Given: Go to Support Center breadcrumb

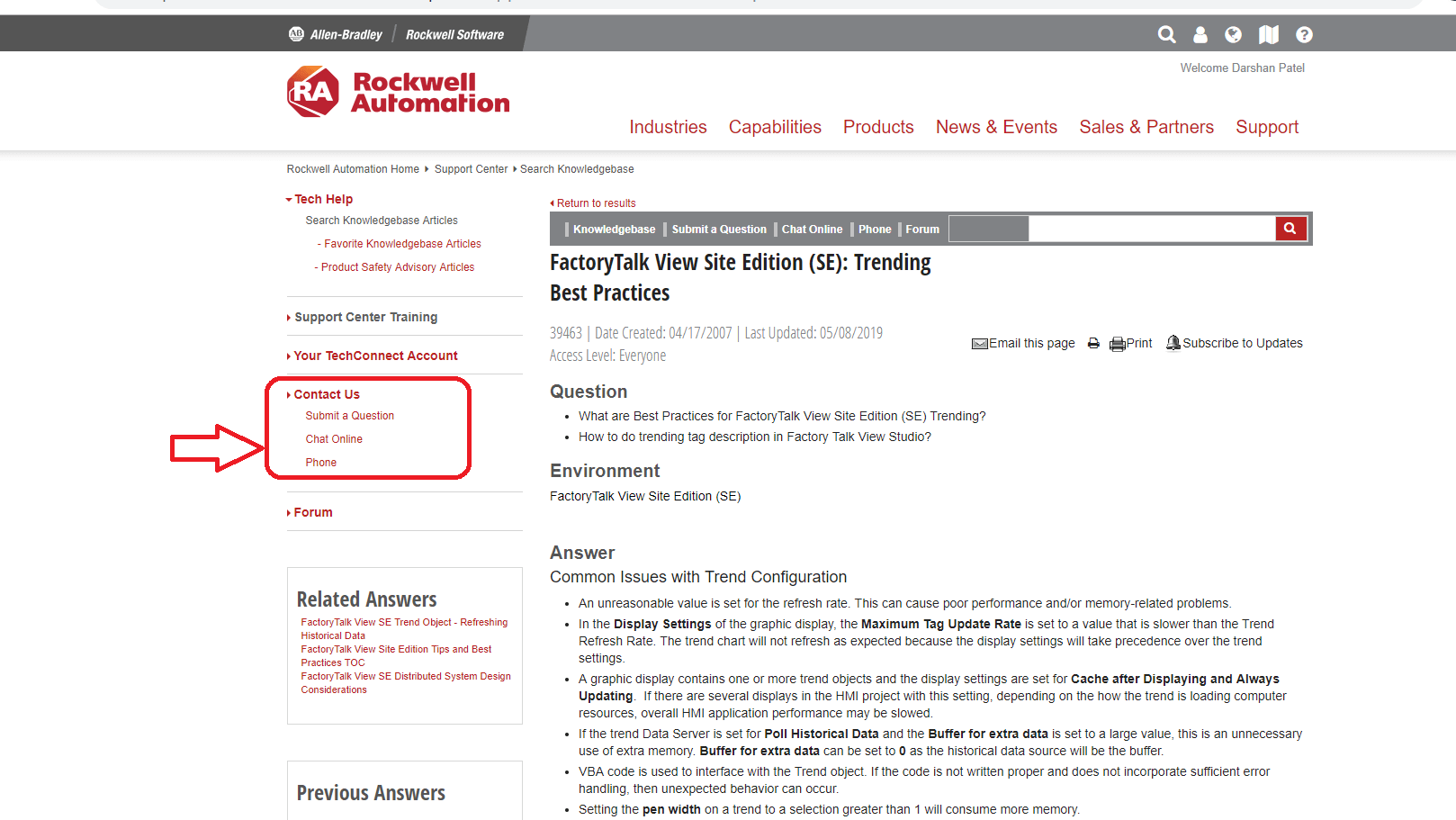Looking at the screenshot, I should tap(471, 169).
